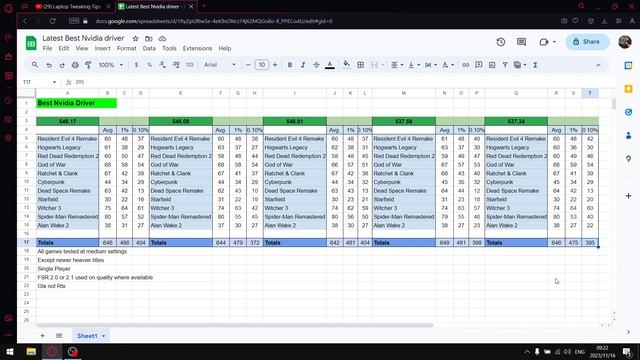Insert a chart
This screenshot has width=640, height=360.
492,65
